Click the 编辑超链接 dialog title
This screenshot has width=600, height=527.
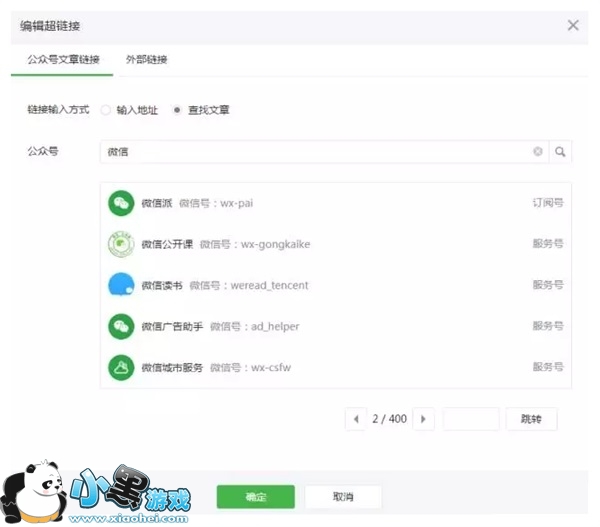point(50,26)
